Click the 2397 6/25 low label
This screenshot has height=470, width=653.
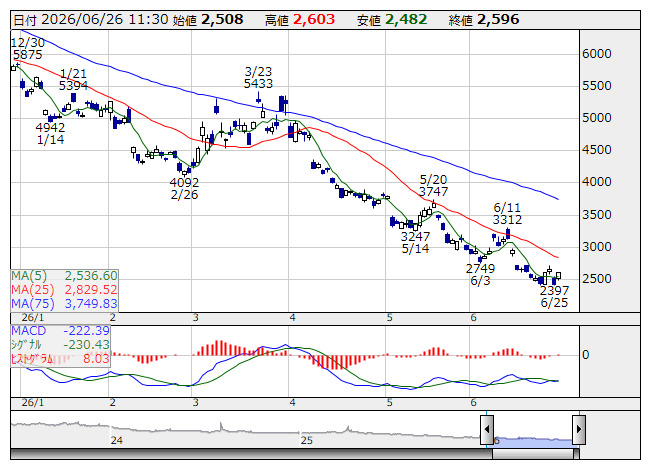click(554, 296)
